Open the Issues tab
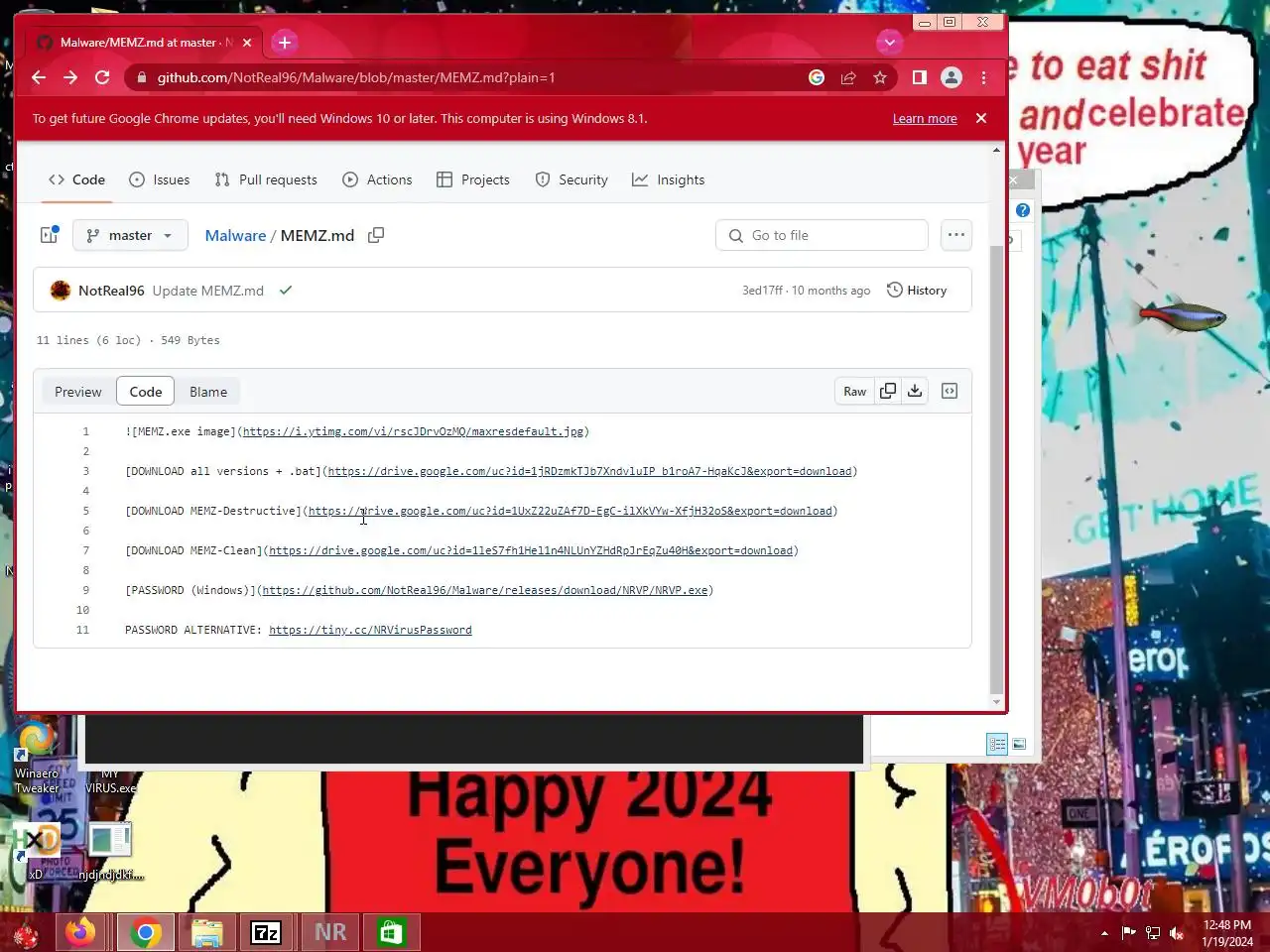Image resolution: width=1270 pixels, height=952 pixels. click(160, 179)
